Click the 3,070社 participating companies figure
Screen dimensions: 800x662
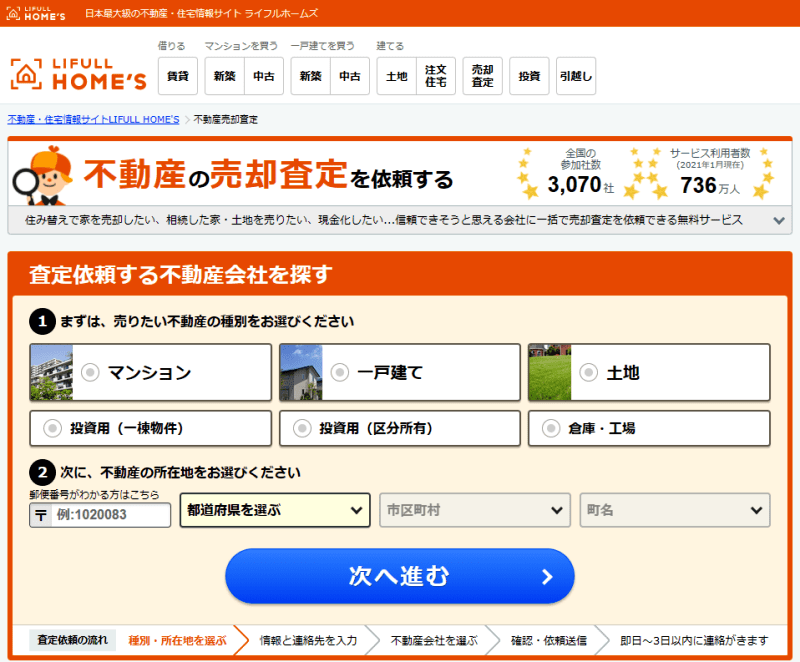point(581,185)
